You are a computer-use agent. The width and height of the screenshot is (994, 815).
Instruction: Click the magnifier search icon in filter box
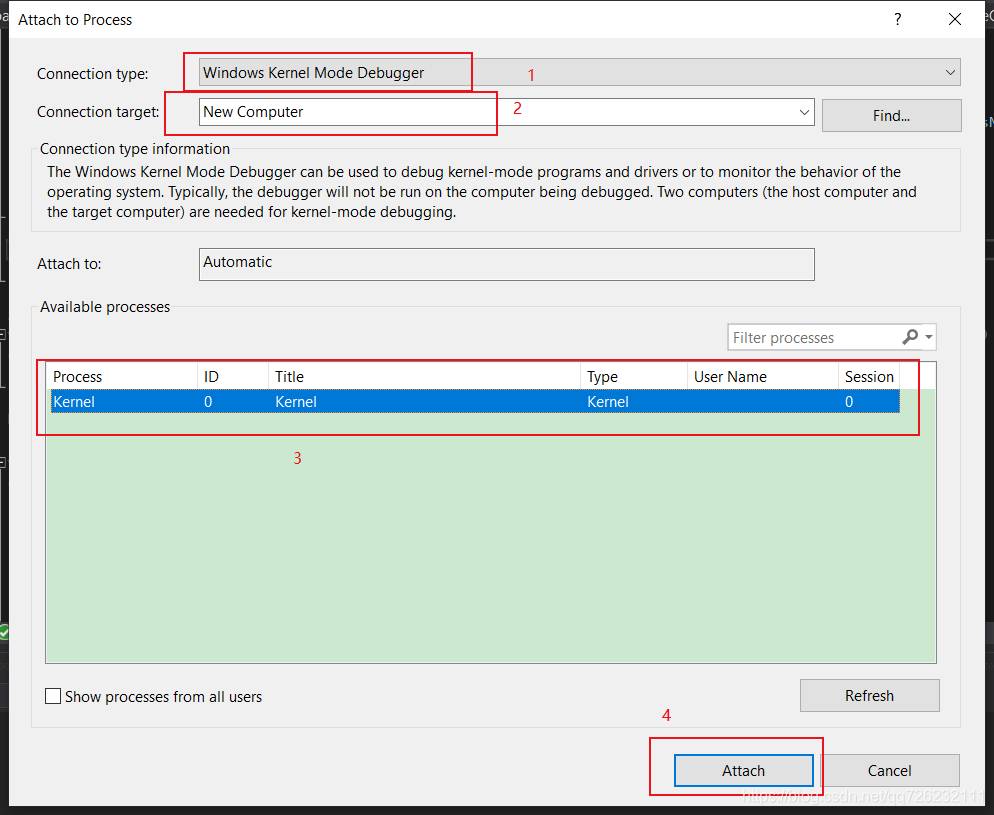coord(910,337)
